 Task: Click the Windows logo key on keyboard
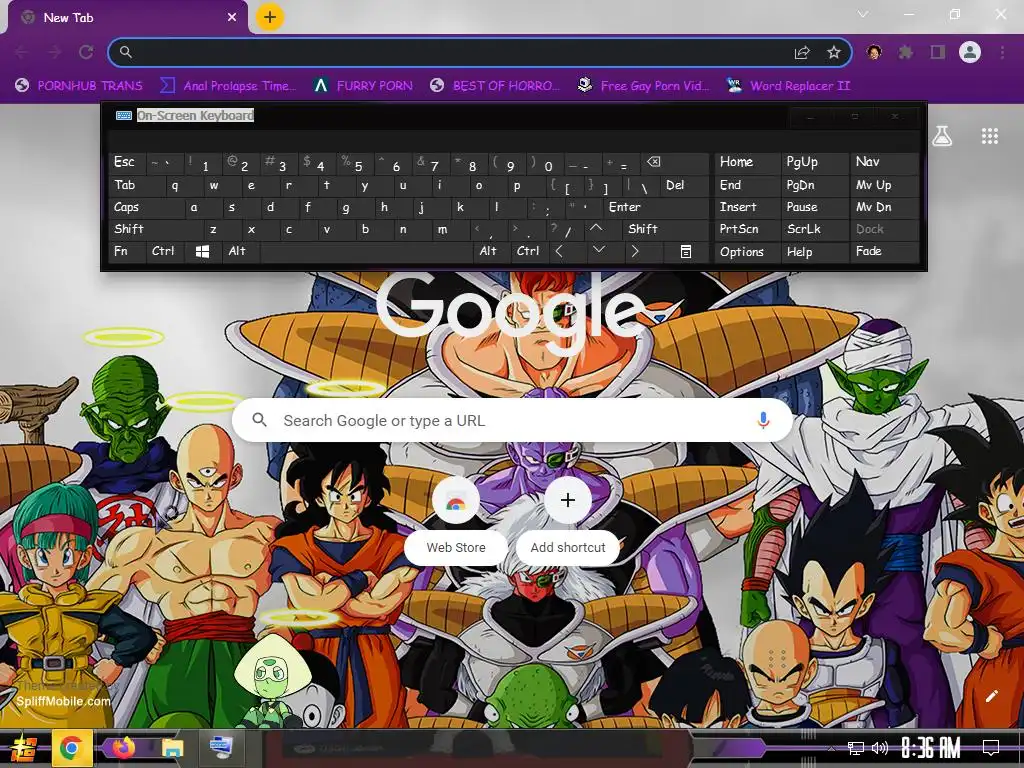click(202, 251)
